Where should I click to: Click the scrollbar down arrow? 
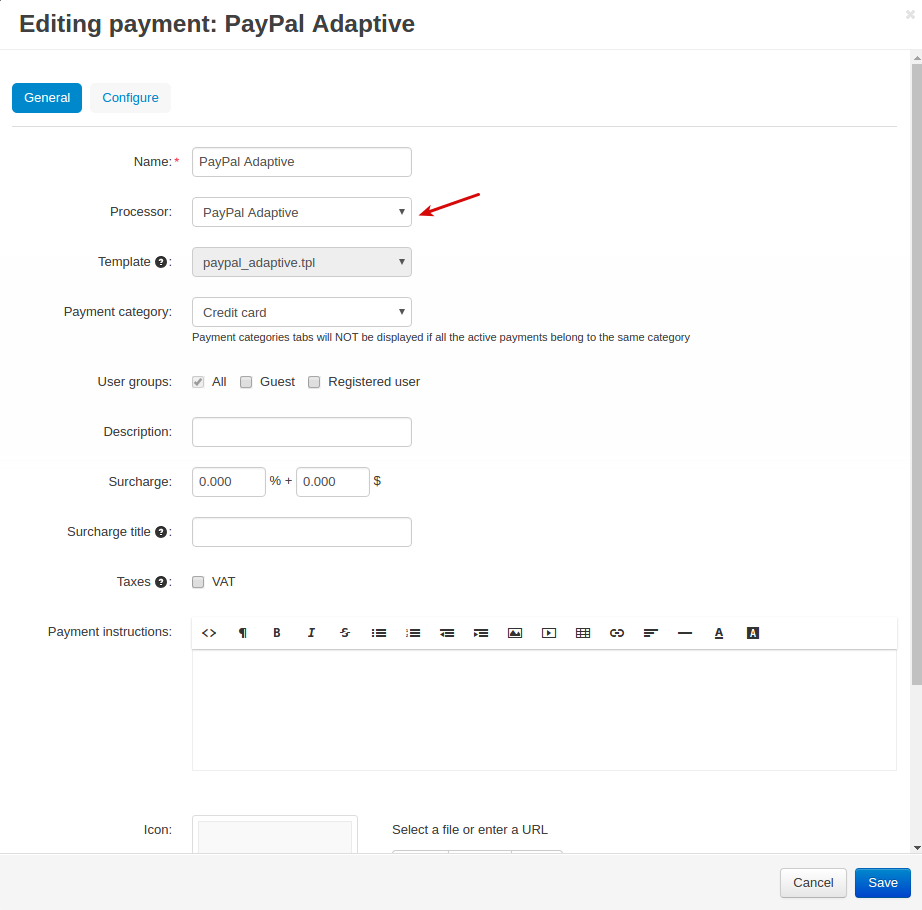(x=917, y=848)
